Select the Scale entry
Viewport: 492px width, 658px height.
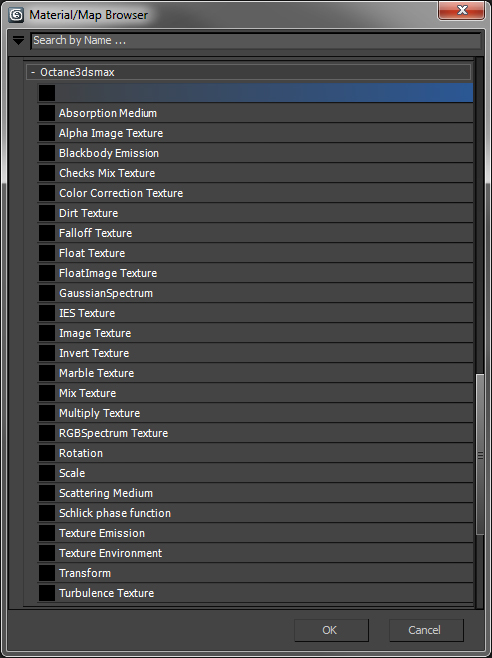coord(255,473)
